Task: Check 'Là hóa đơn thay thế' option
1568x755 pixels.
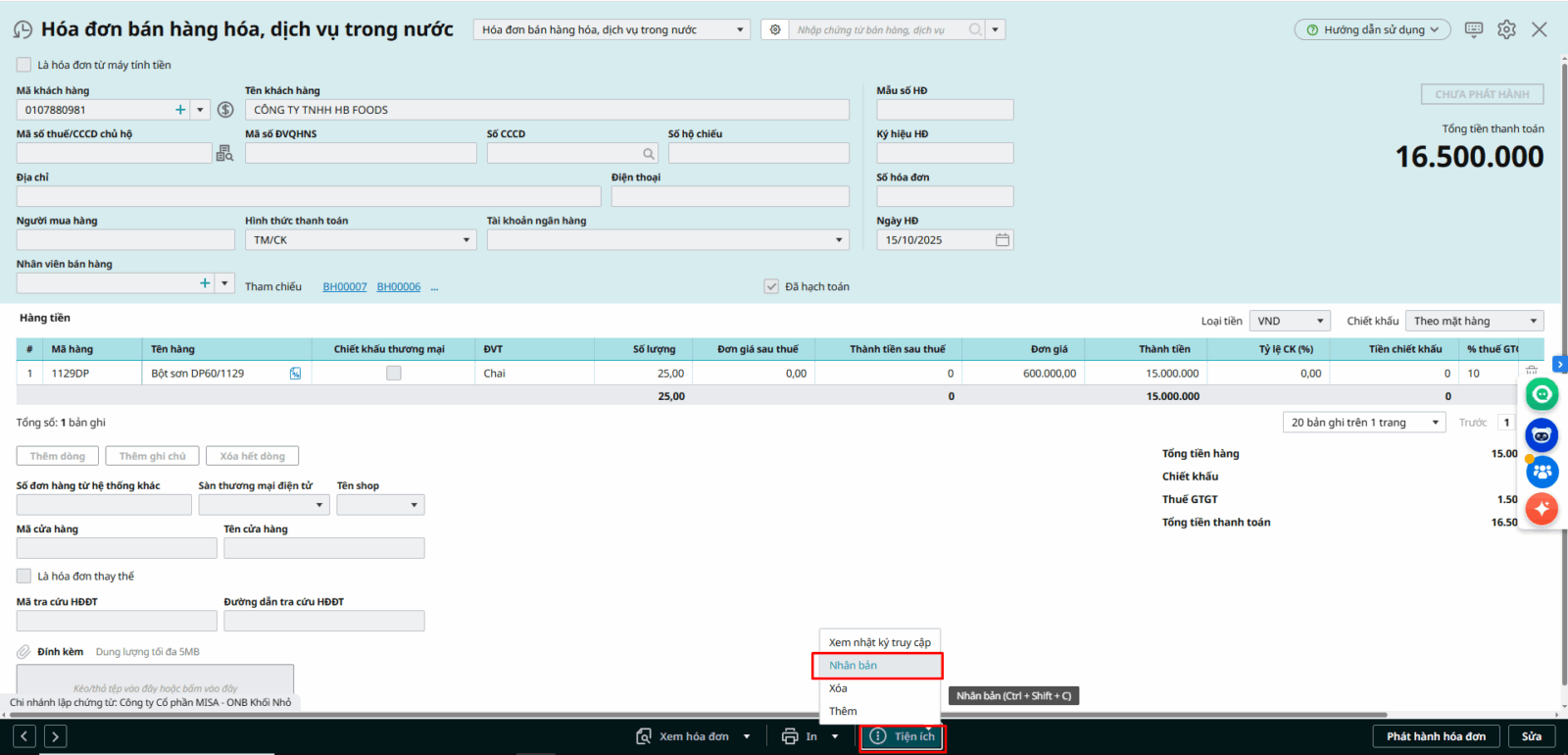Action: (24, 577)
